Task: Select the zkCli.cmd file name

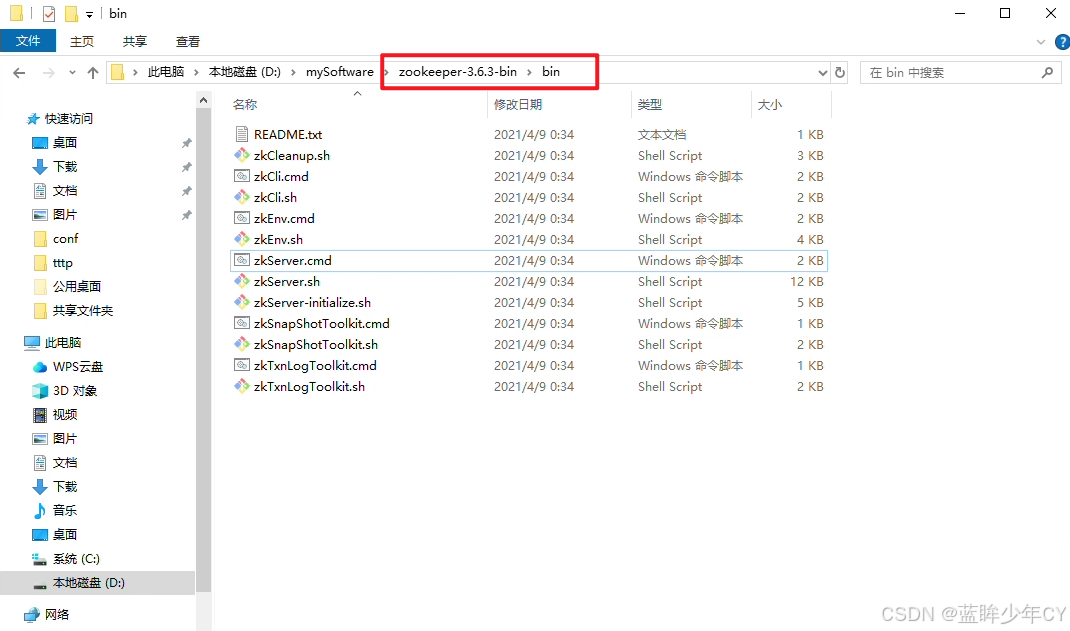Action: click(x=281, y=176)
